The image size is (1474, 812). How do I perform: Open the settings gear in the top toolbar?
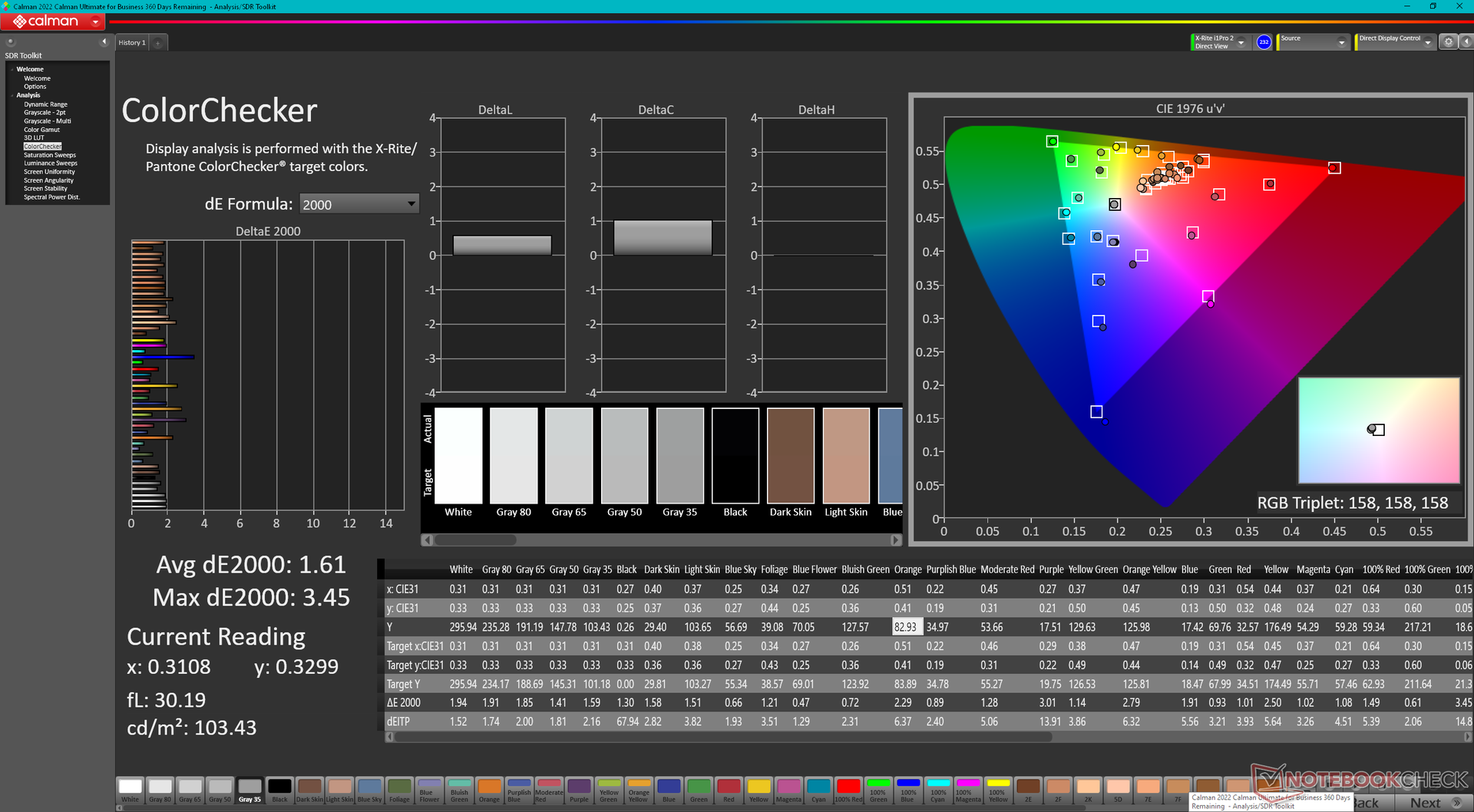pyautogui.click(x=1448, y=42)
